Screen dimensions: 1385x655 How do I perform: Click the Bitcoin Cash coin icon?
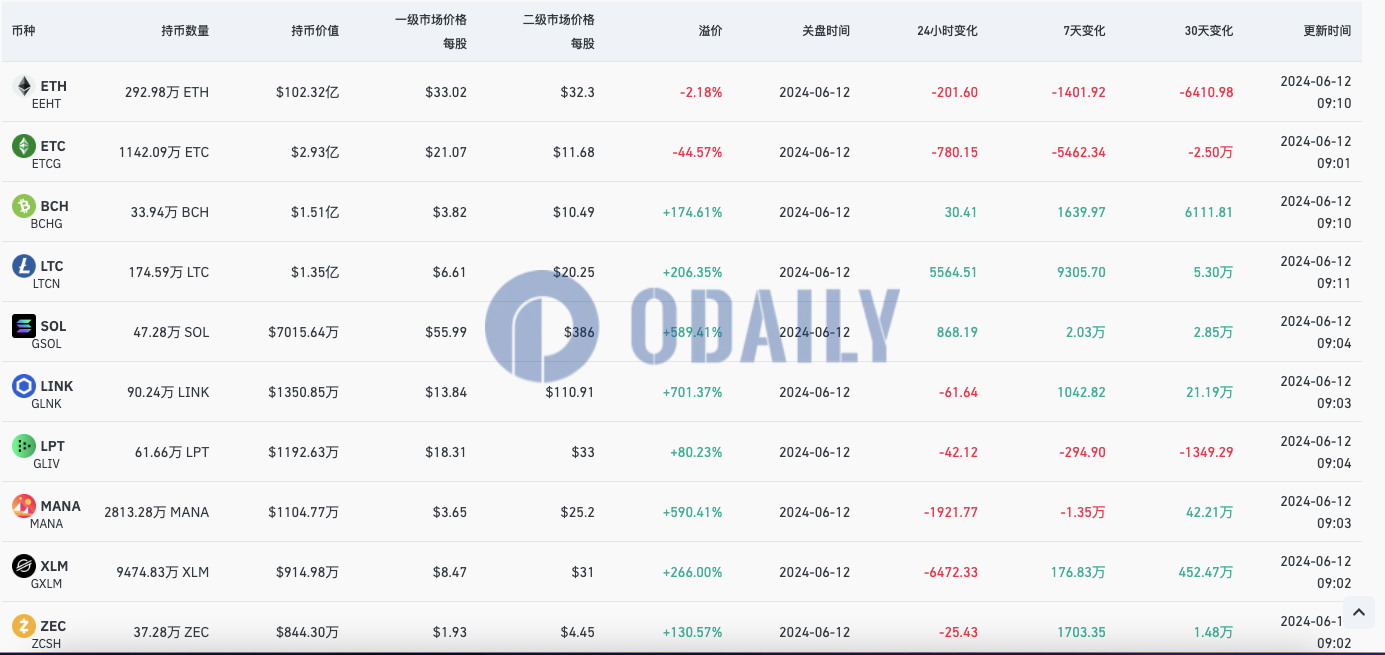(x=23, y=206)
